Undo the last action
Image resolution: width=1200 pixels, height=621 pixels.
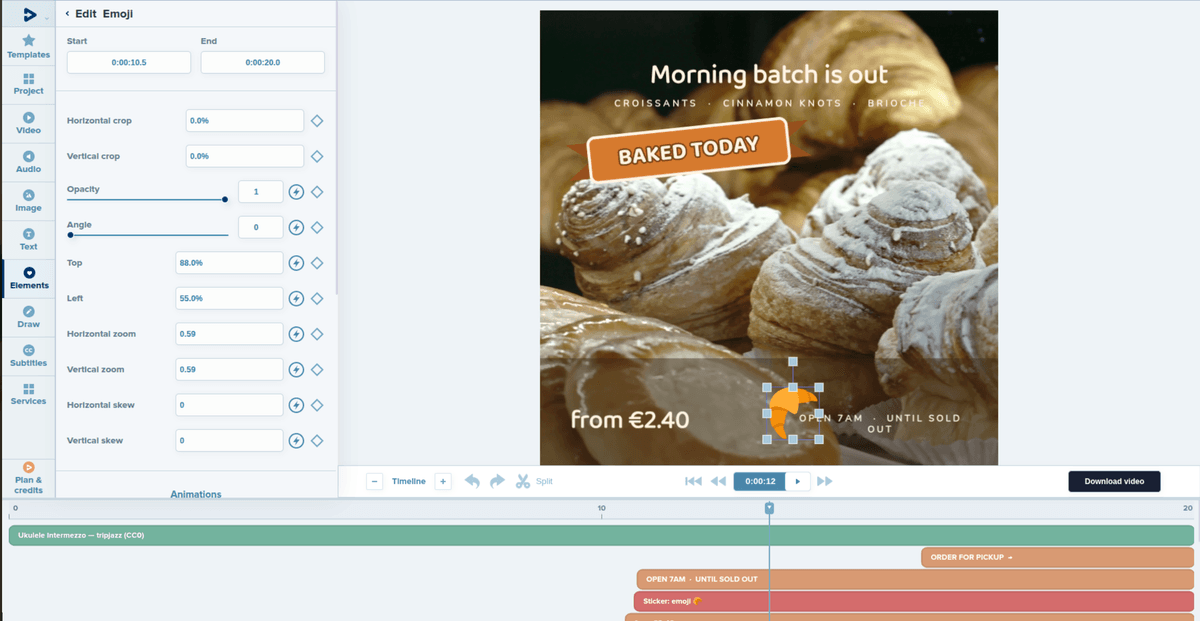click(472, 481)
